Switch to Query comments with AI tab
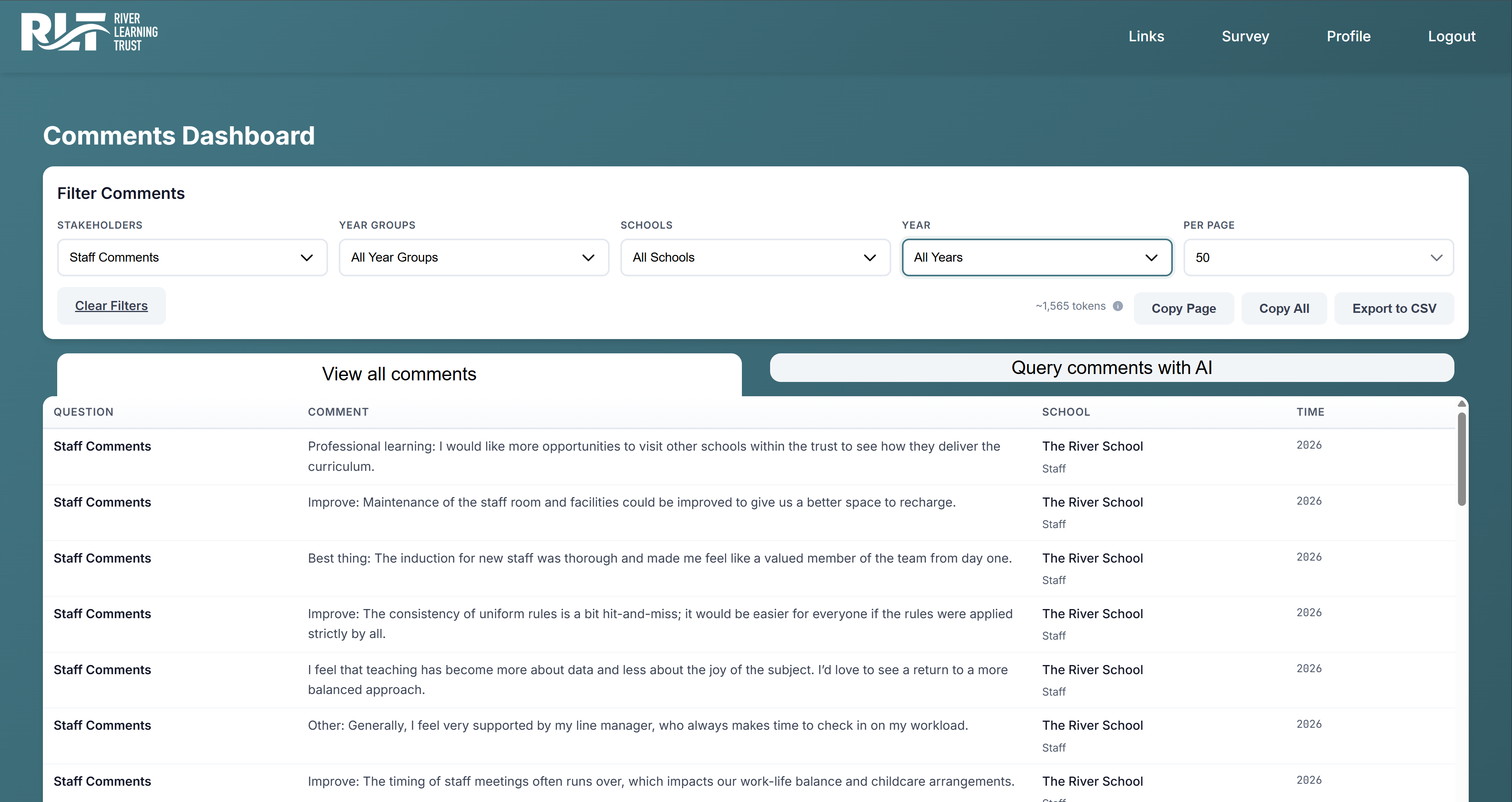This screenshot has width=1512, height=802. click(x=1112, y=367)
